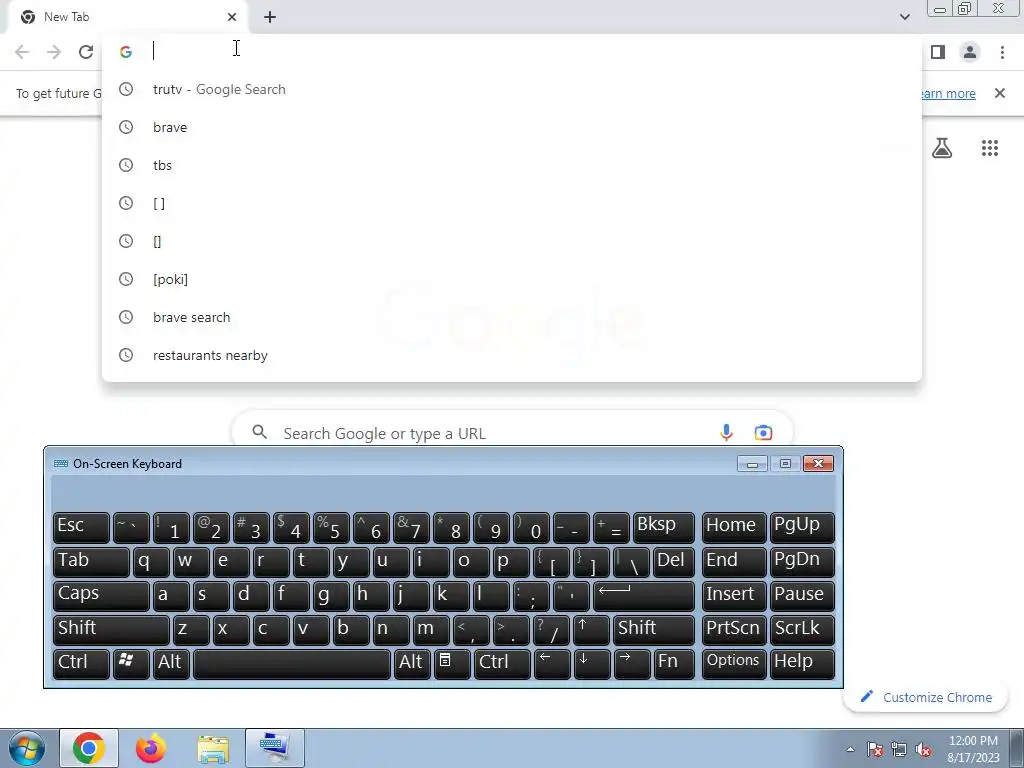Toggle the Fn key on keyboard
The width and height of the screenshot is (1024, 768).
click(x=673, y=664)
